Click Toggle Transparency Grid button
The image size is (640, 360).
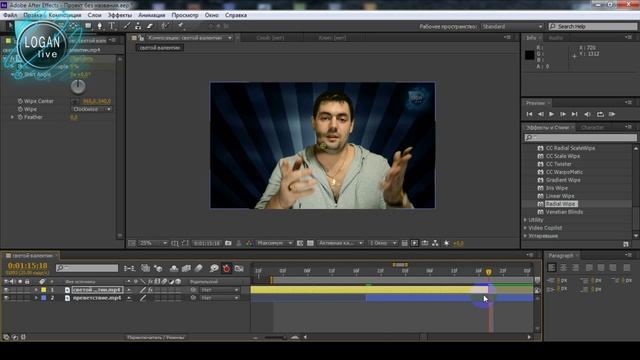(x=310, y=243)
